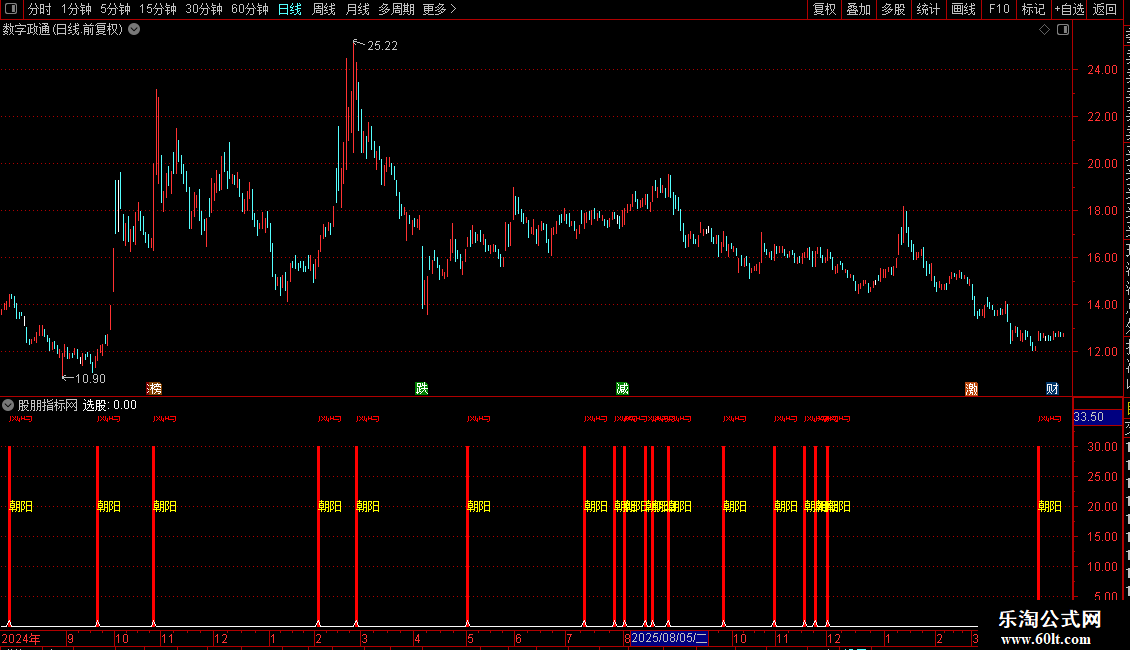Screen dimensions: 1130x650
Task: Select the 1分钟 period
Action: click(x=76, y=9)
